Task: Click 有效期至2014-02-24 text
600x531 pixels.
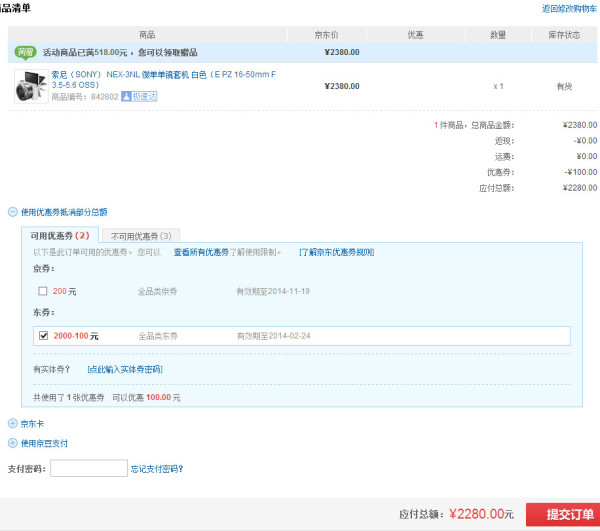Action: point(274,336)
